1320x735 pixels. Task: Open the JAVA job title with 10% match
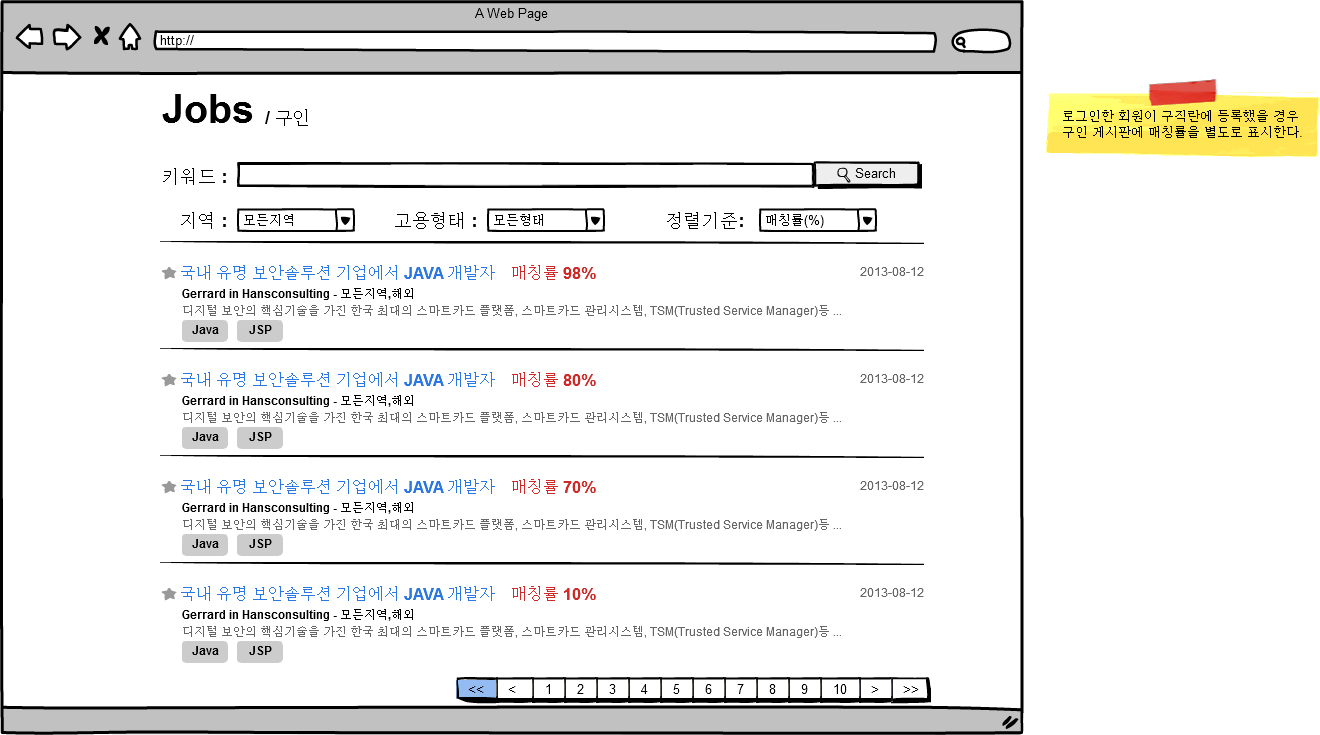pyautogui.click(x=338, y=594)
